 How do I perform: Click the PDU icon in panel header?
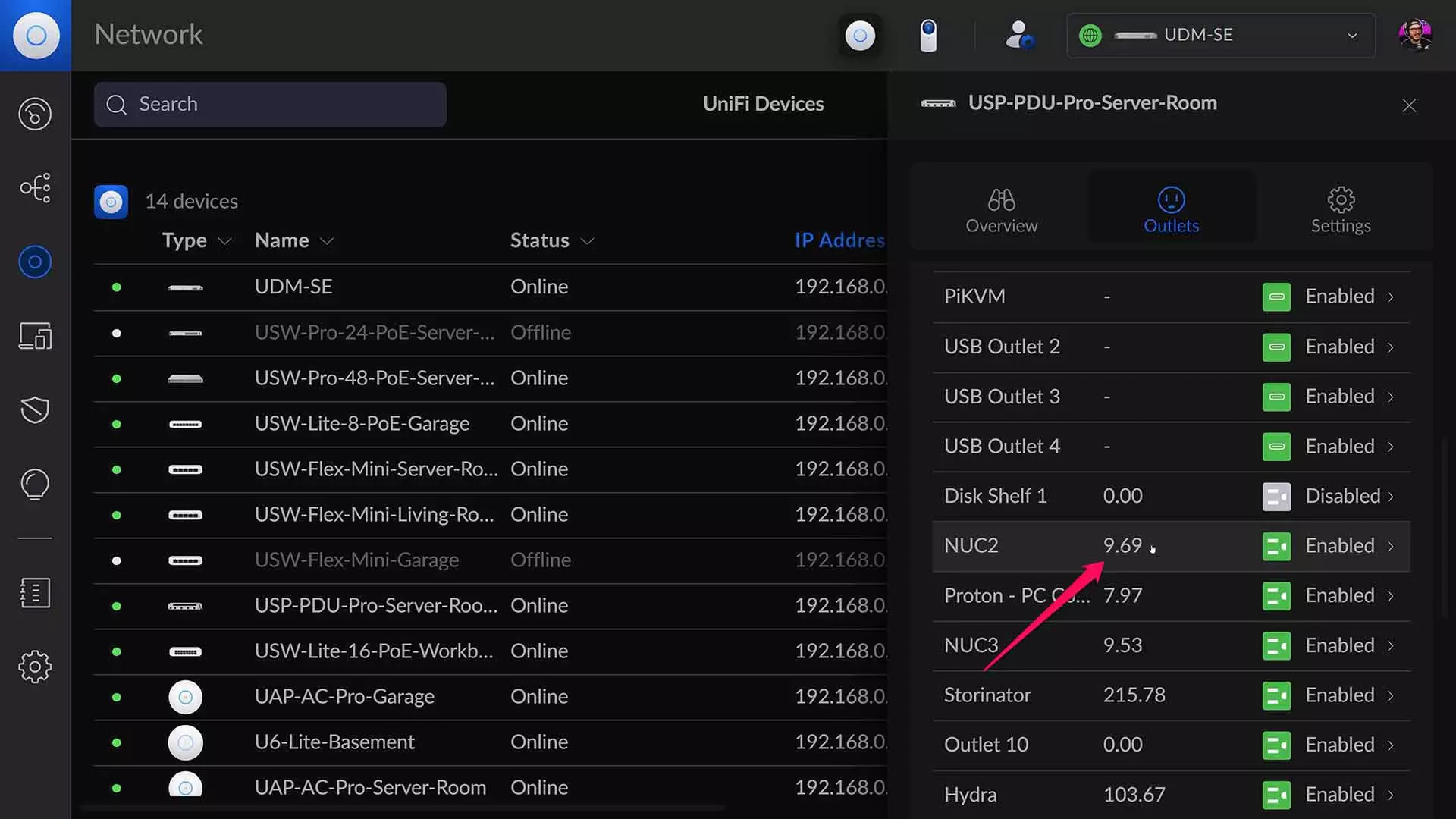pyautogui.click(x=938, y=103)
